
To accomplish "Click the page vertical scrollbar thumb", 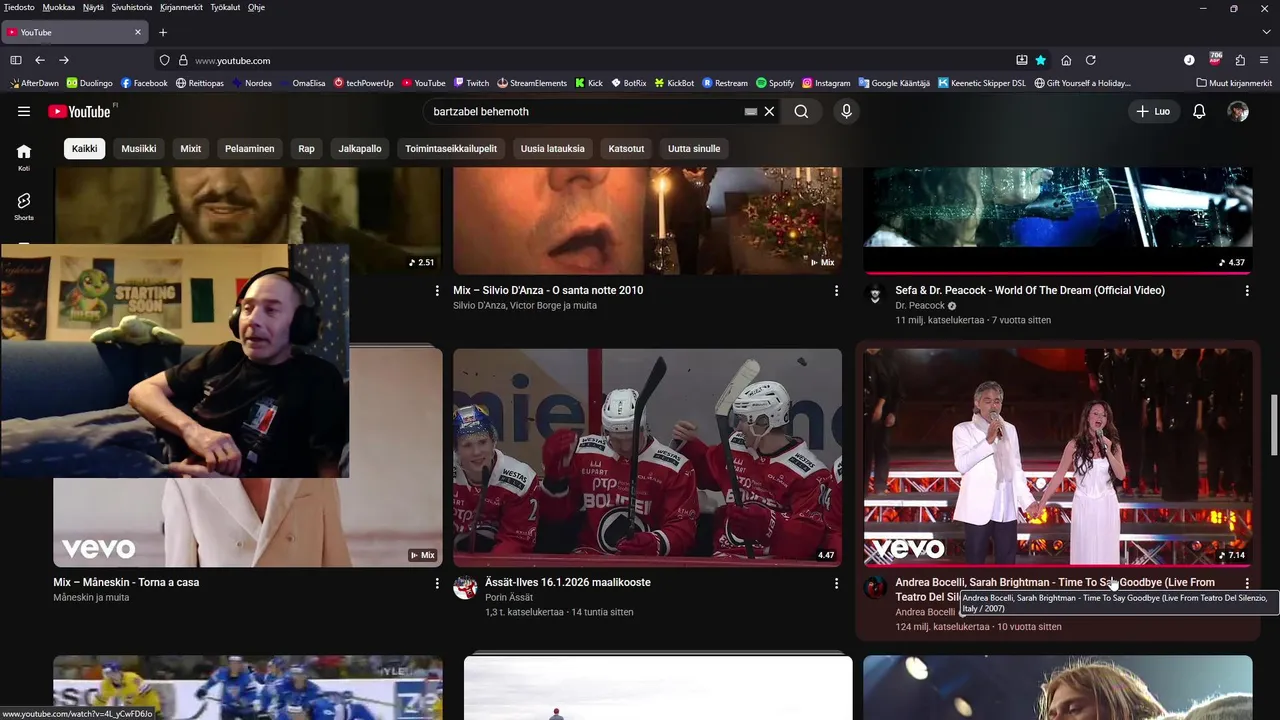I will [x=1274, y=425].
